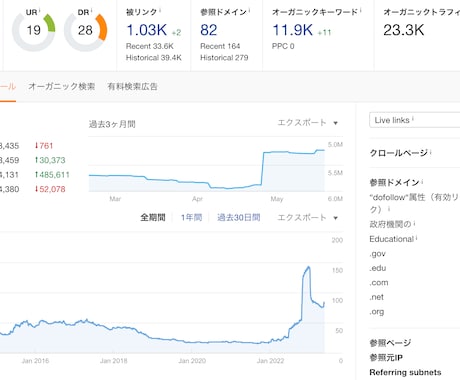Click the Referring subnets heading
This screenshot has width=460, height=380.
(x=405, y=372)
